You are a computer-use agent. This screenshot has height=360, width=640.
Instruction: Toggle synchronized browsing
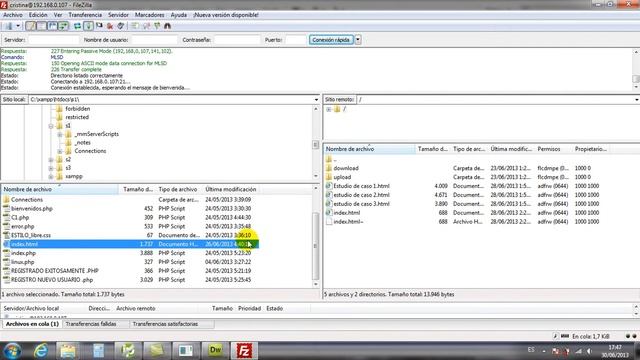point(157,26)
